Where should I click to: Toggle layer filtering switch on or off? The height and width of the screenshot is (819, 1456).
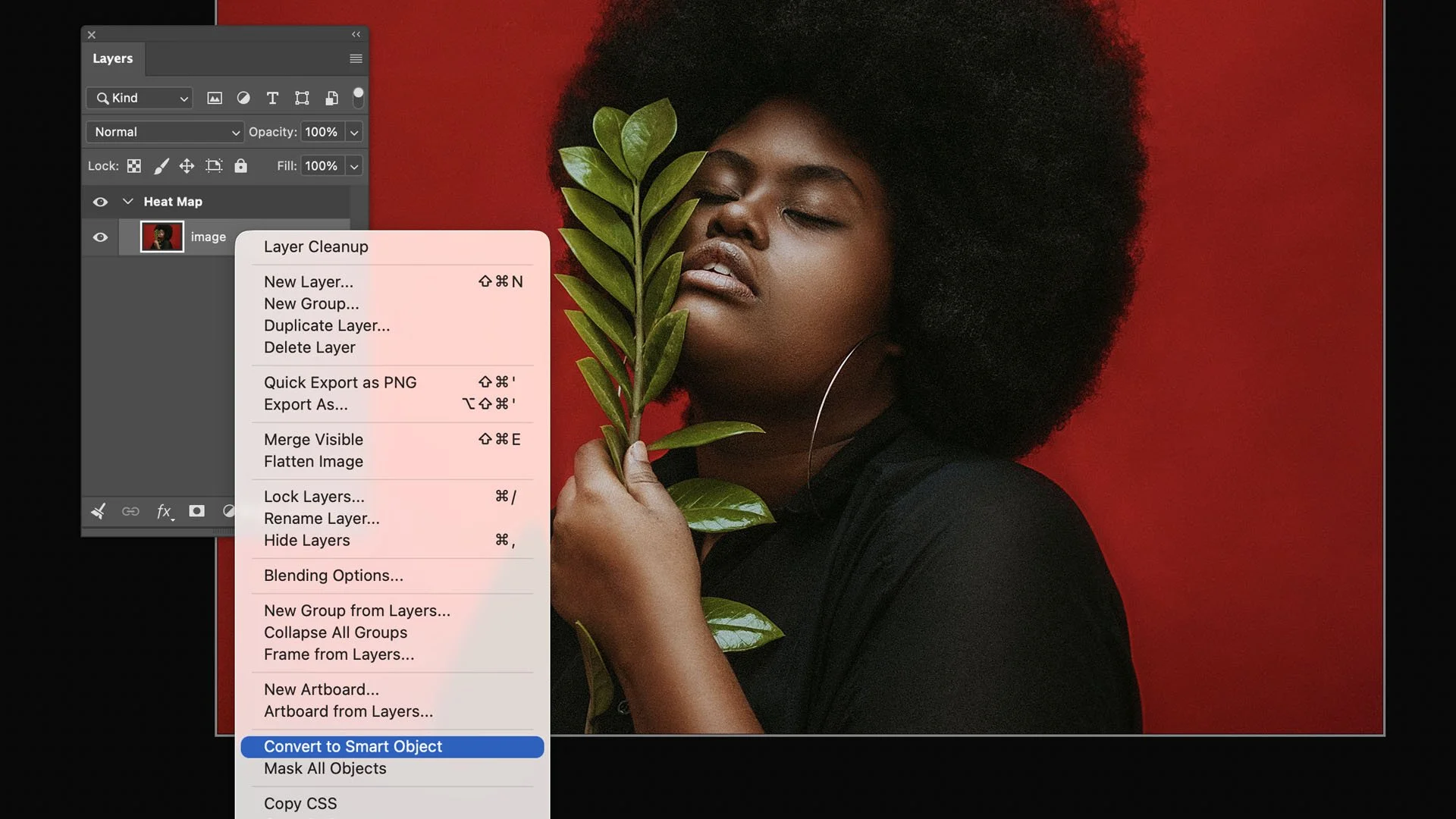click(x=358, y=97)
